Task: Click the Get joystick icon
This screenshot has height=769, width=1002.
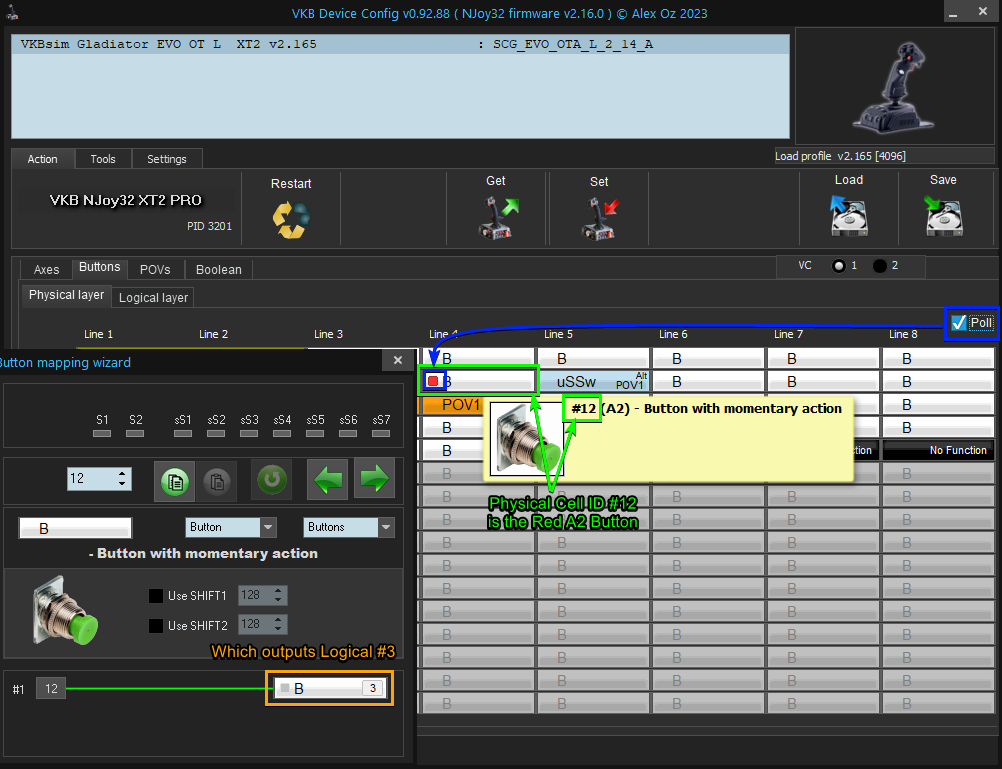Action: click(498, 218)
